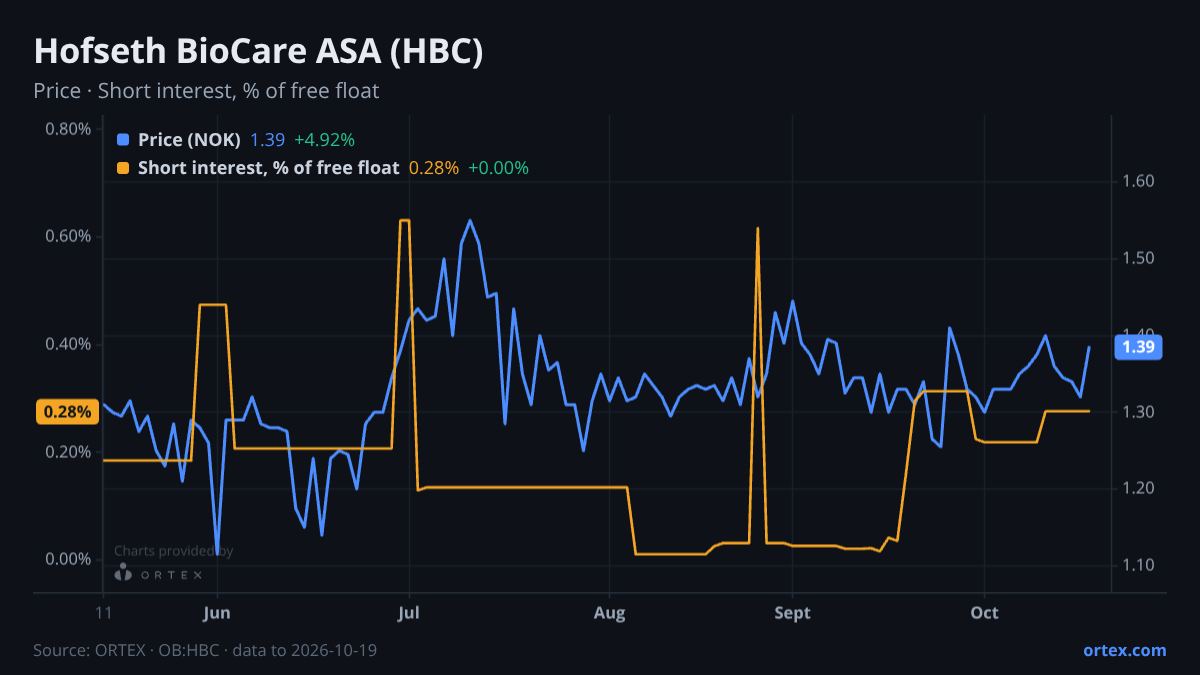Screen dimensions: 1200x675
Task: Click the blue 1.39 price tag on right axis
Action: coord(1139,347)
